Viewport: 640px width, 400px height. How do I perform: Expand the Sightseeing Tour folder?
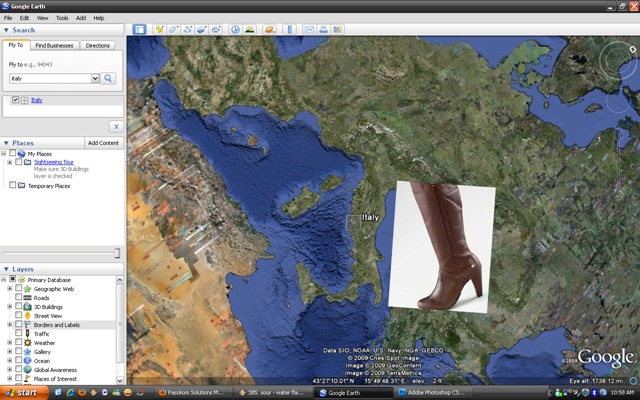[x=9, y=162]
